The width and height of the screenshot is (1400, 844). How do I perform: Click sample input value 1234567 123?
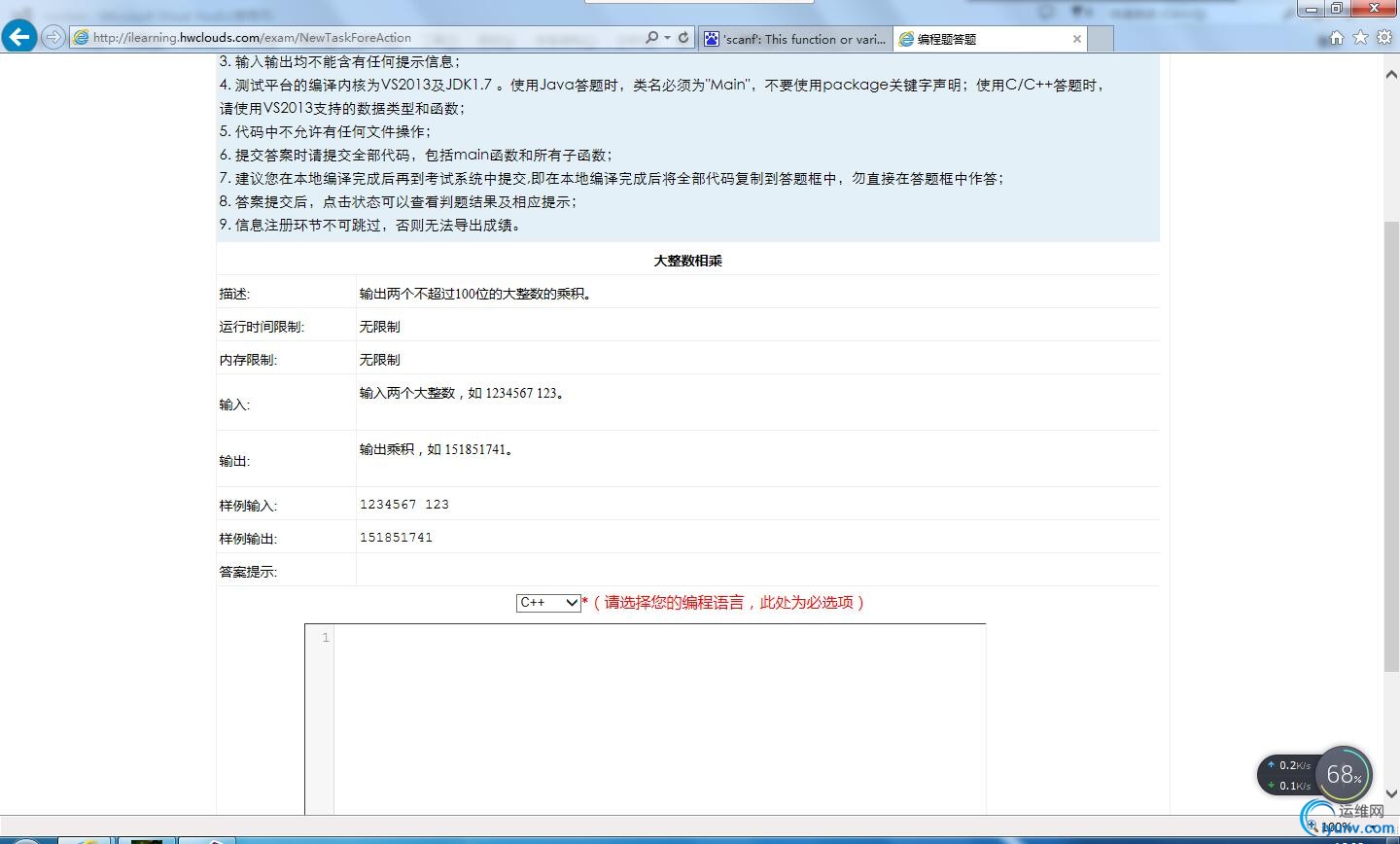tap(404, 505)
